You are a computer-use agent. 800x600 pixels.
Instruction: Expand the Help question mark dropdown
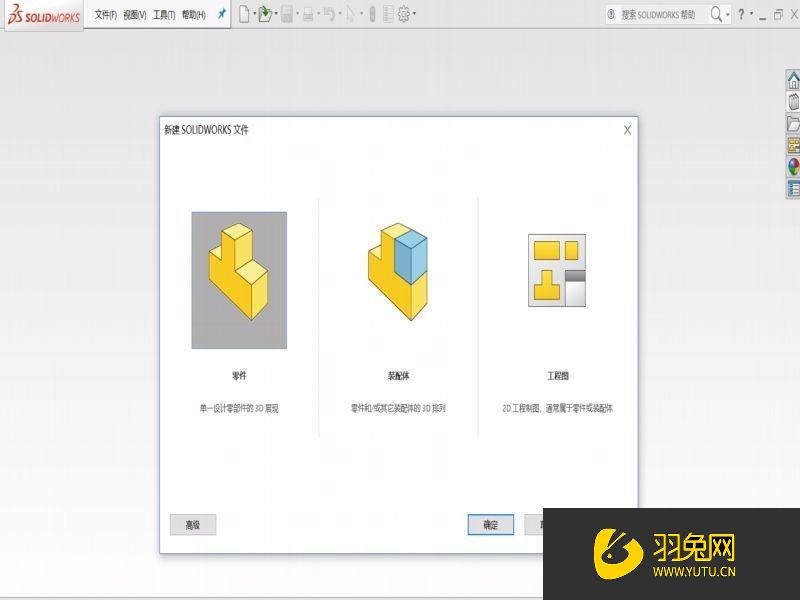[x=752, y=14]
